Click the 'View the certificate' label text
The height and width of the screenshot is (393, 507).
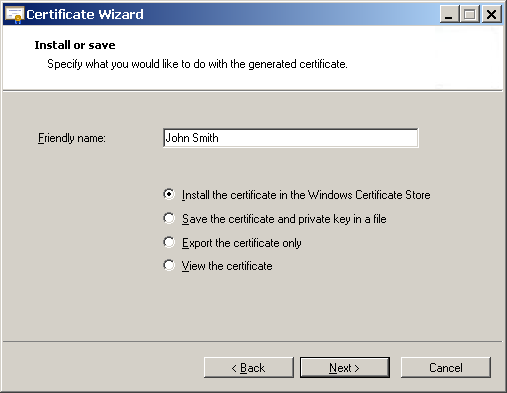(227, 266)
